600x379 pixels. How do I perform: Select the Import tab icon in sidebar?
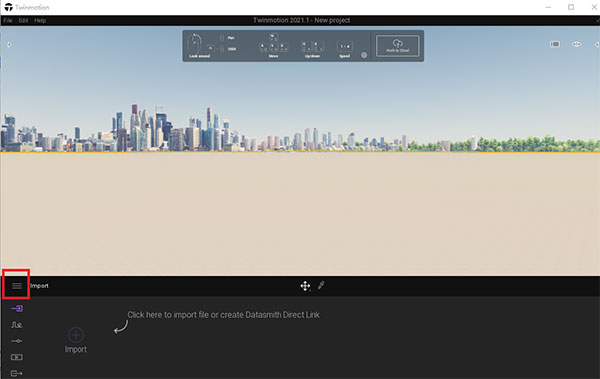(x=17, y=309)
